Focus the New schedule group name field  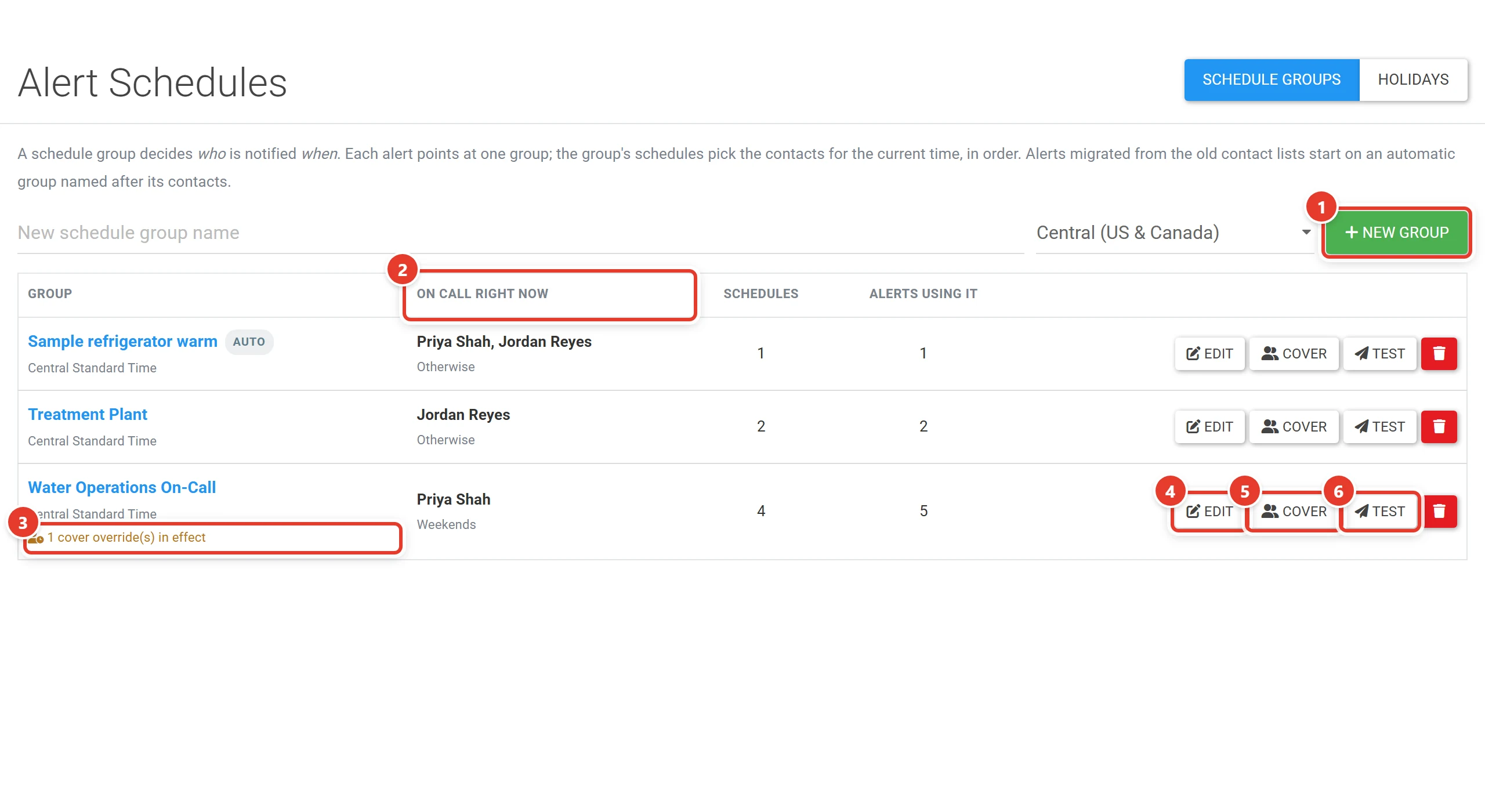pos(520,233)
